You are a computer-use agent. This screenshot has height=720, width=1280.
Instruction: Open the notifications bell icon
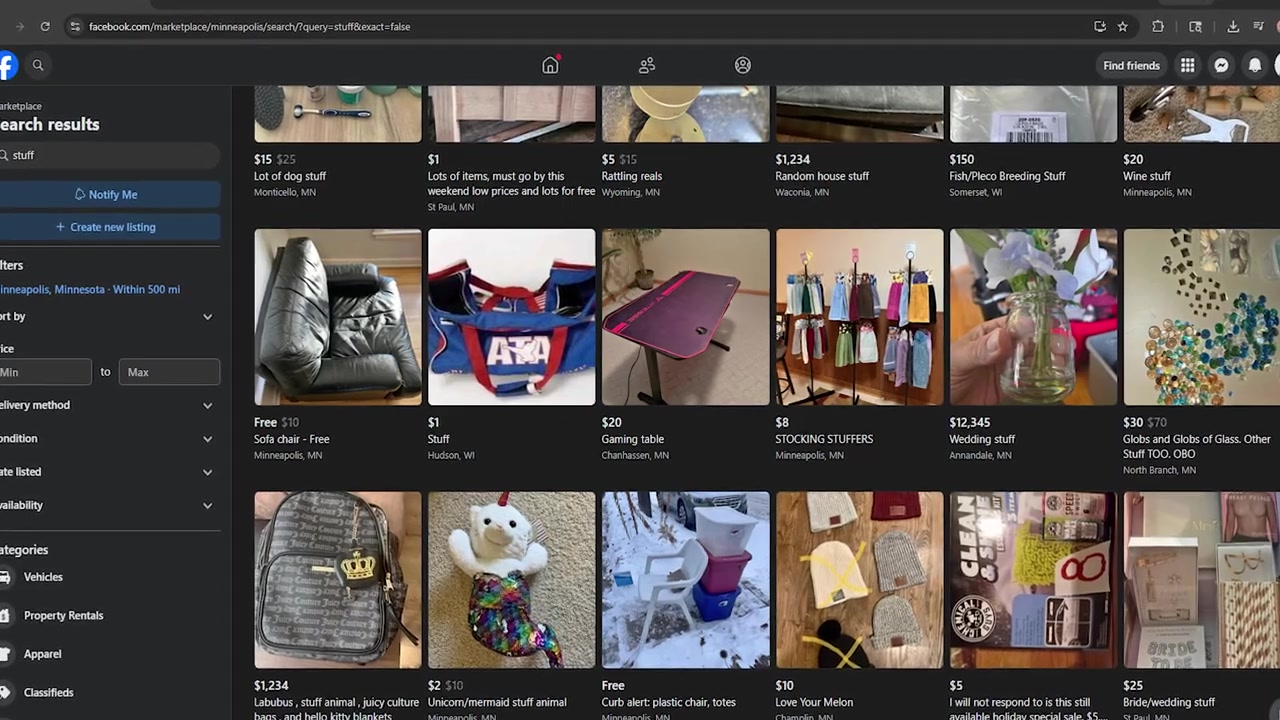[1255, 65]
